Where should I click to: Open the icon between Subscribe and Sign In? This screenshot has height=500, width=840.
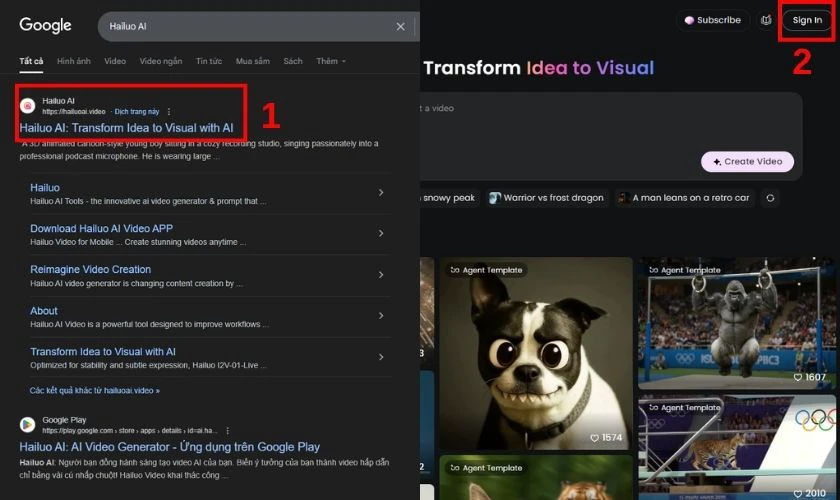(766, 20)
